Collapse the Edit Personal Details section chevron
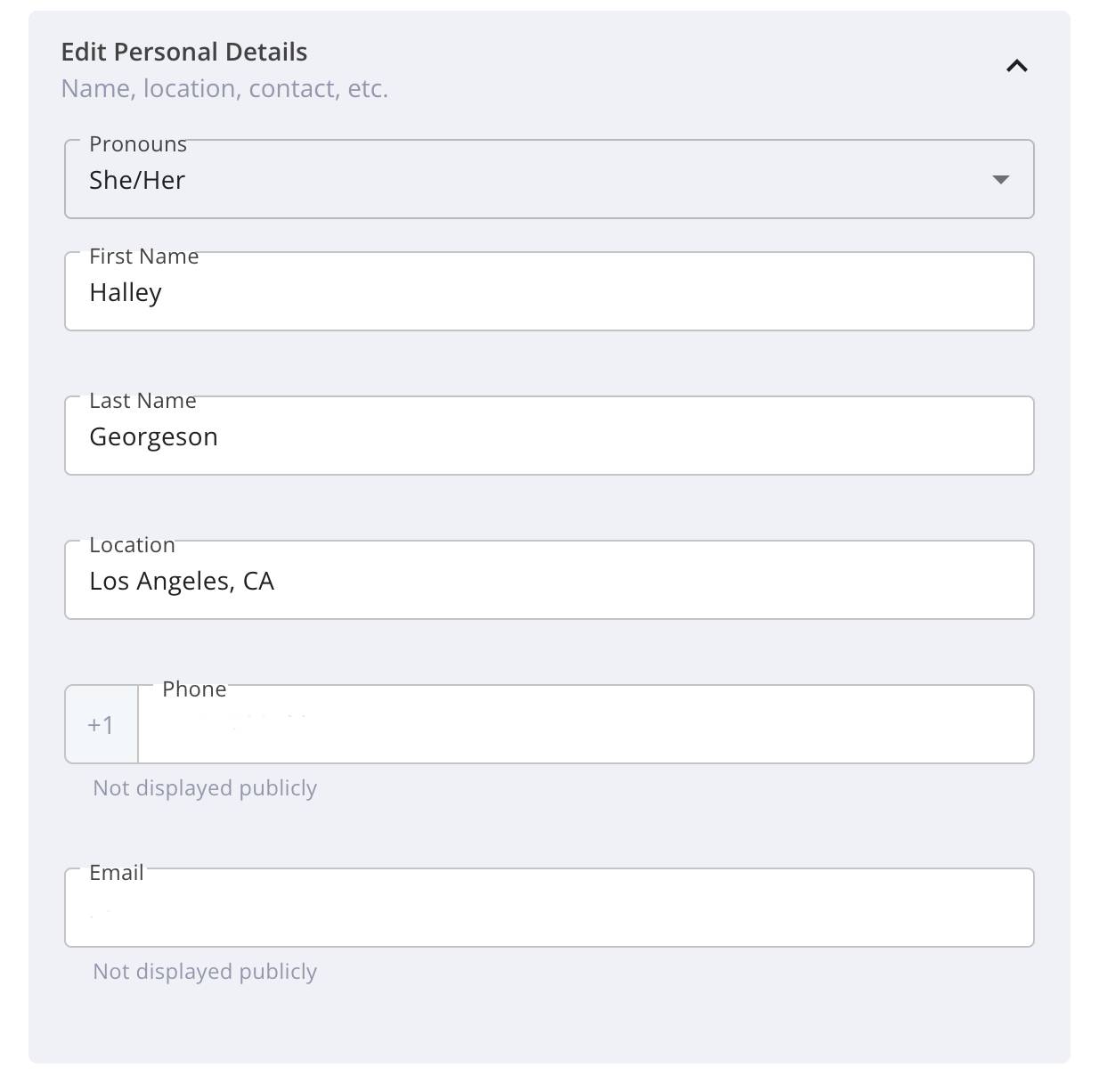Image resolution: width=1099 pixels, height=1092 pixels. point(1016,66)
